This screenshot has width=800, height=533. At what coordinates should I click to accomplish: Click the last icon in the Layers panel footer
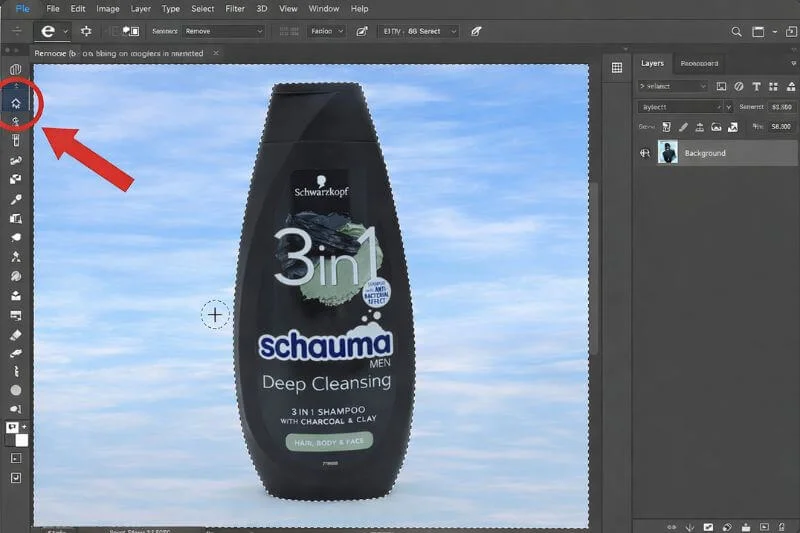(782, 527)
